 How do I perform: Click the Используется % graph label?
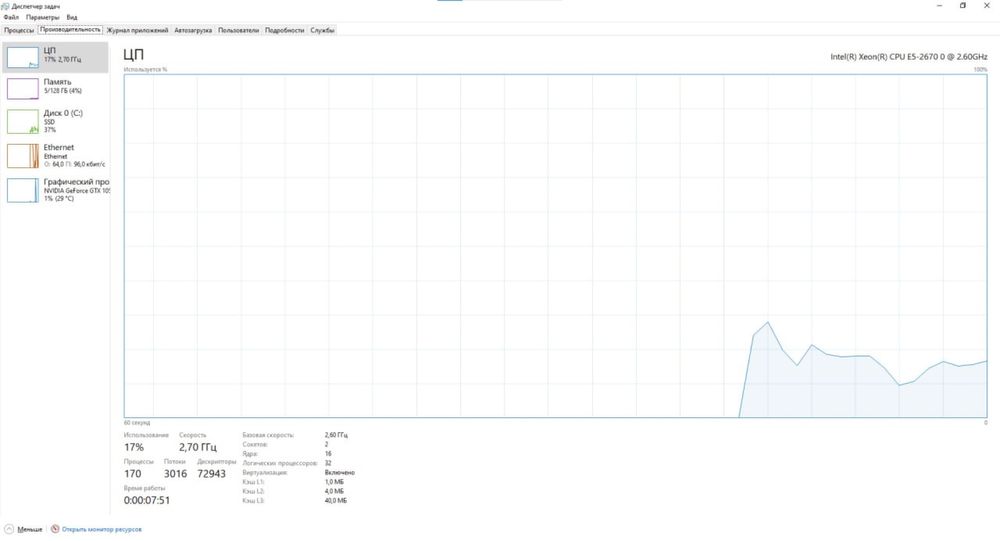(x=145, y=70)
